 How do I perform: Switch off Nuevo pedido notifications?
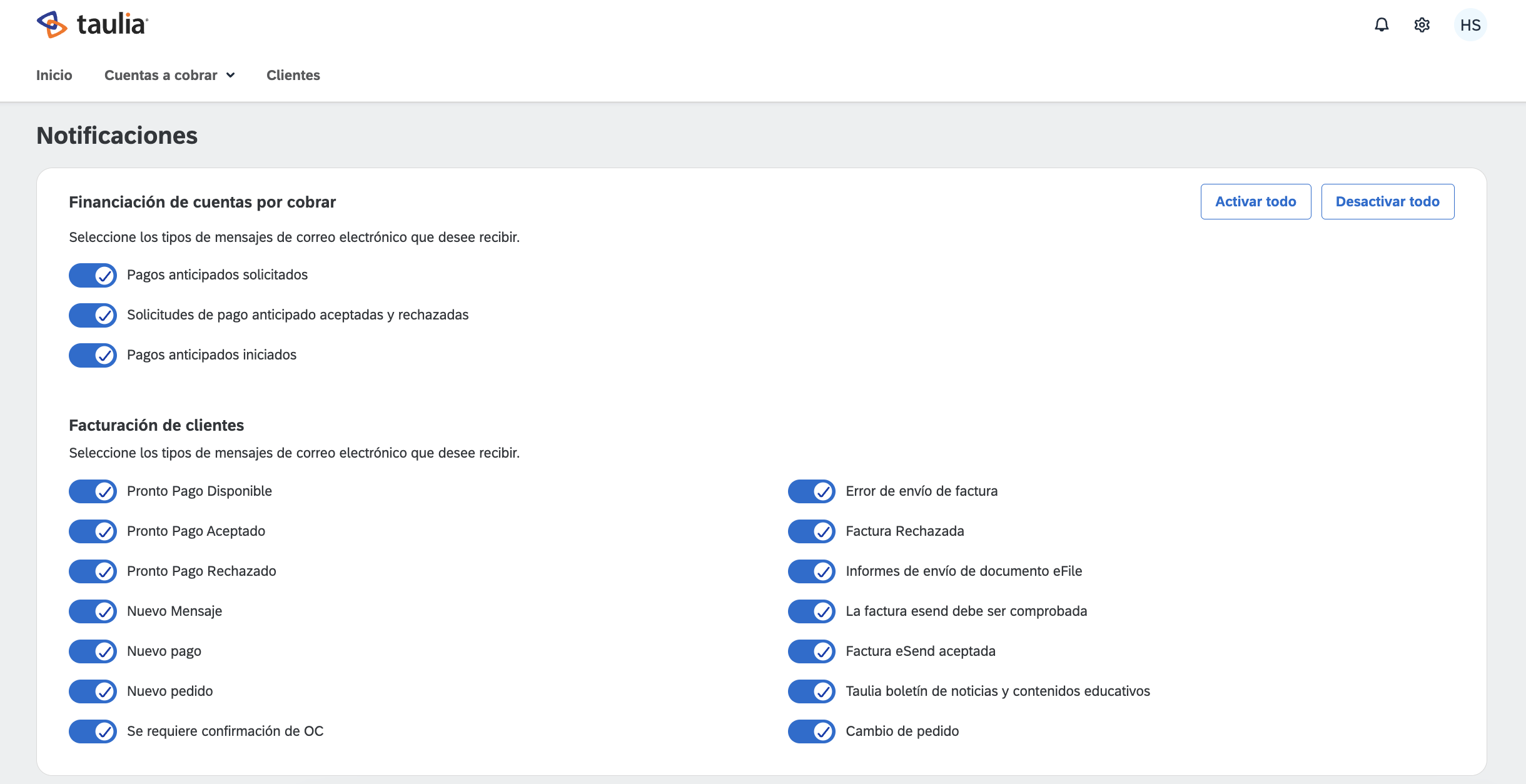click(x=93, y=691)
